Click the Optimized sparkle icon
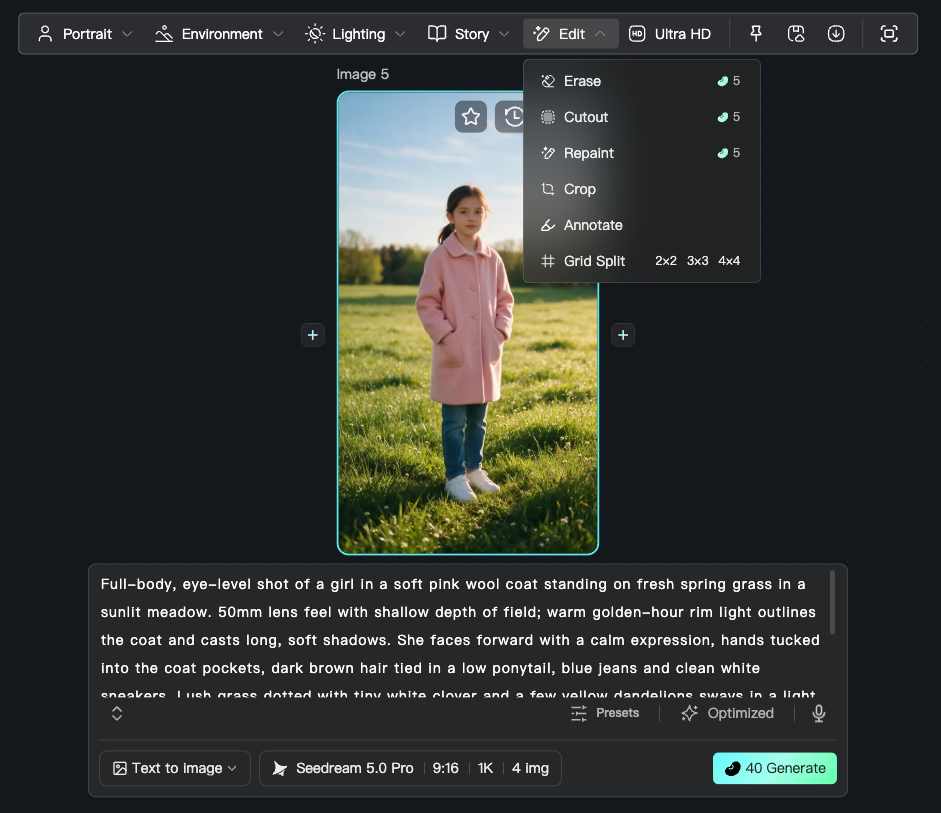941x813 pixels. pyautogui.click(x=690, y=713)
